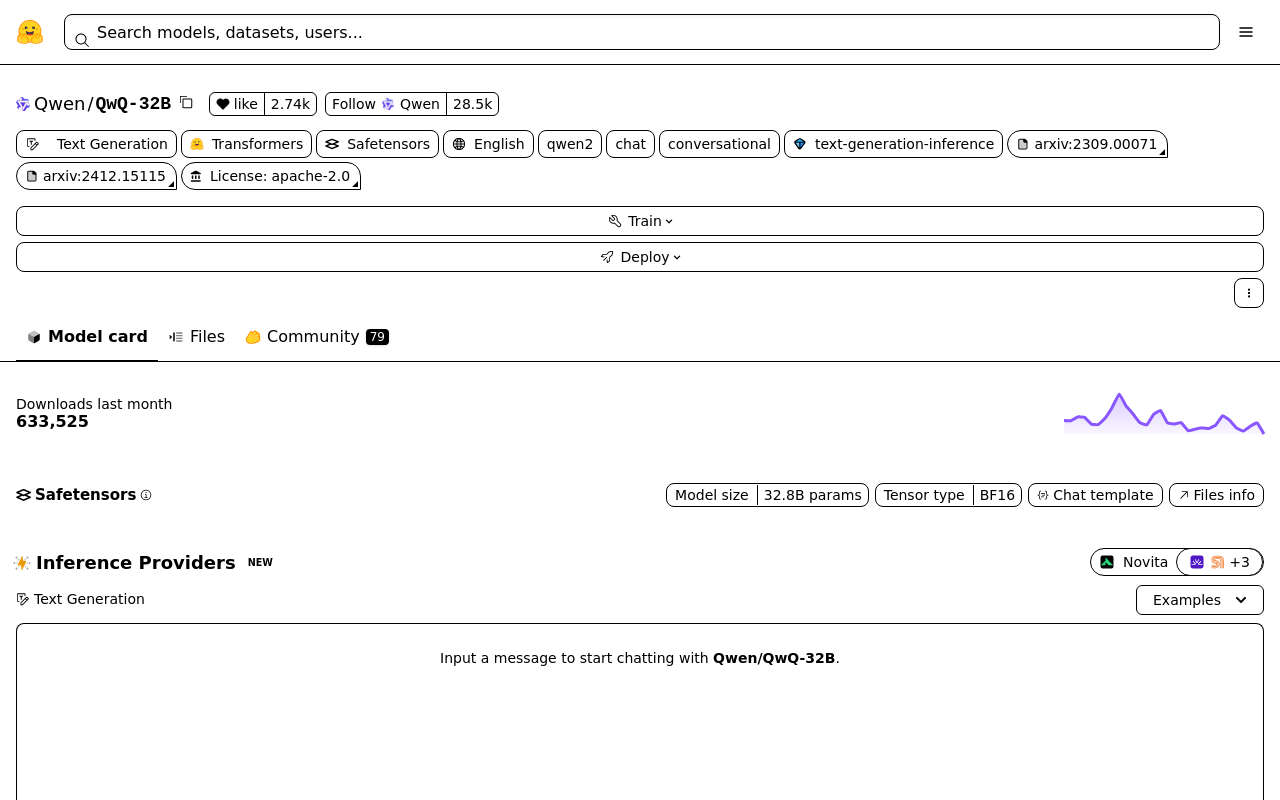The width and height of the screenshot is (1280, 800).
Task: Open the Examples dropdown
Action: click(x=1200, y=600)
